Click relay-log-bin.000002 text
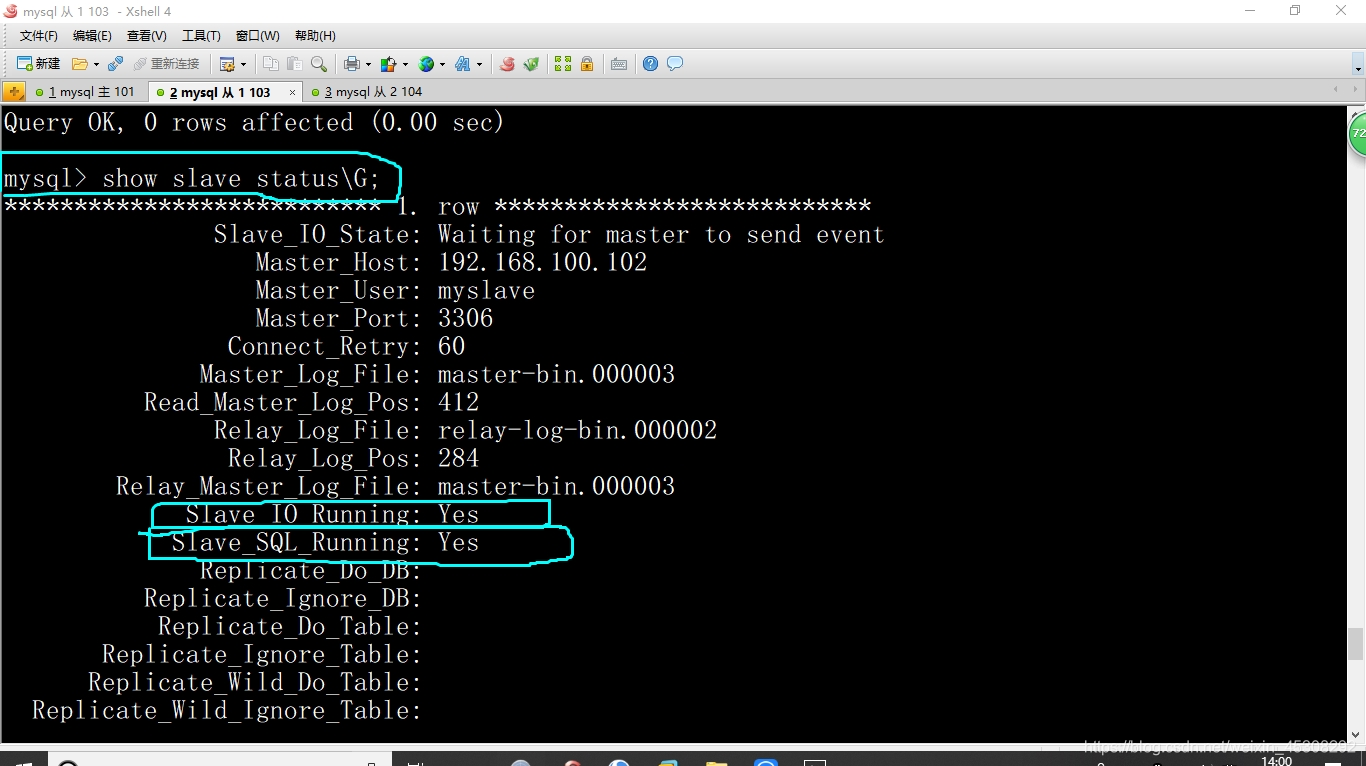 click(x=578, y=431)
